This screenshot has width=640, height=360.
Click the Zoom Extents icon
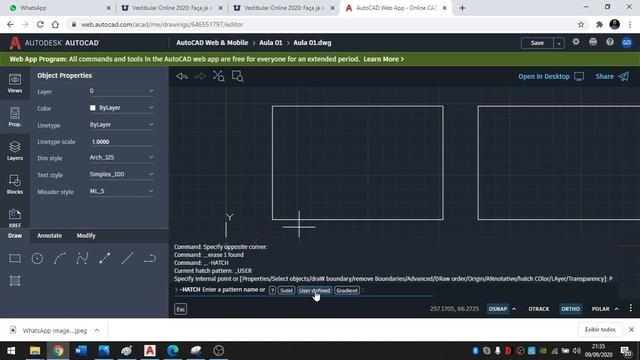pos(219,76)
